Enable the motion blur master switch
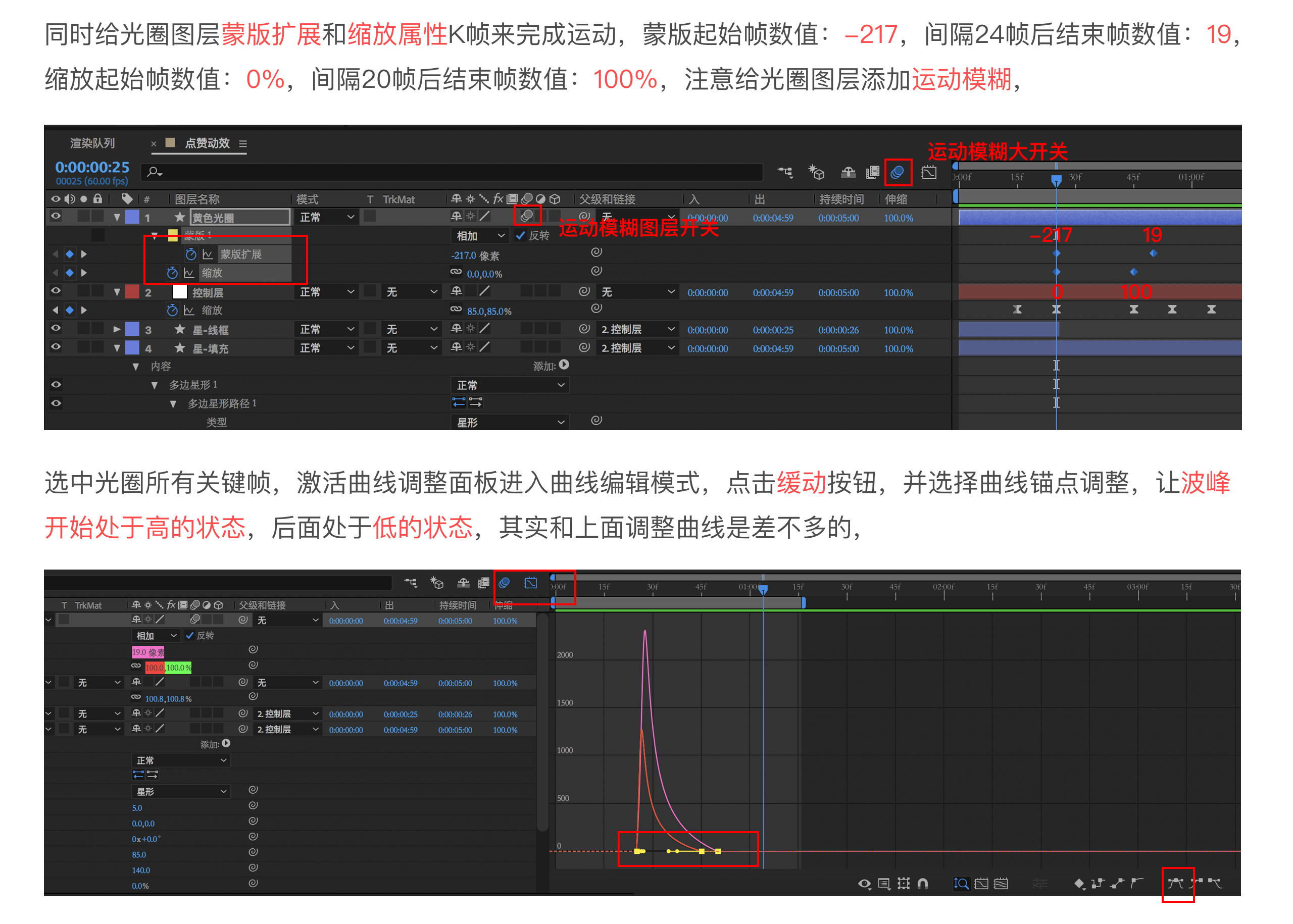The image size is (1293, 924). coord(898,172)
